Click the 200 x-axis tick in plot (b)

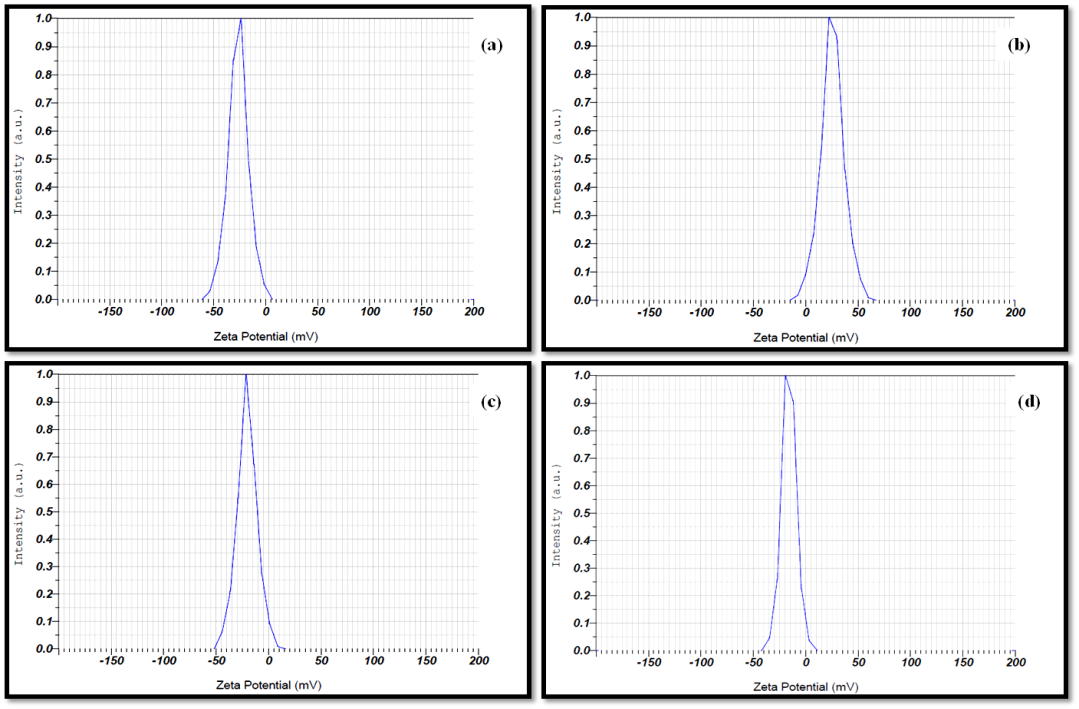click(x=1014, y=313)
